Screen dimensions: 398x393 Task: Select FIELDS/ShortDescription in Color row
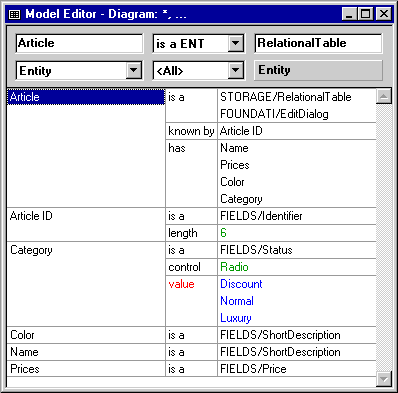pos(280,335)
